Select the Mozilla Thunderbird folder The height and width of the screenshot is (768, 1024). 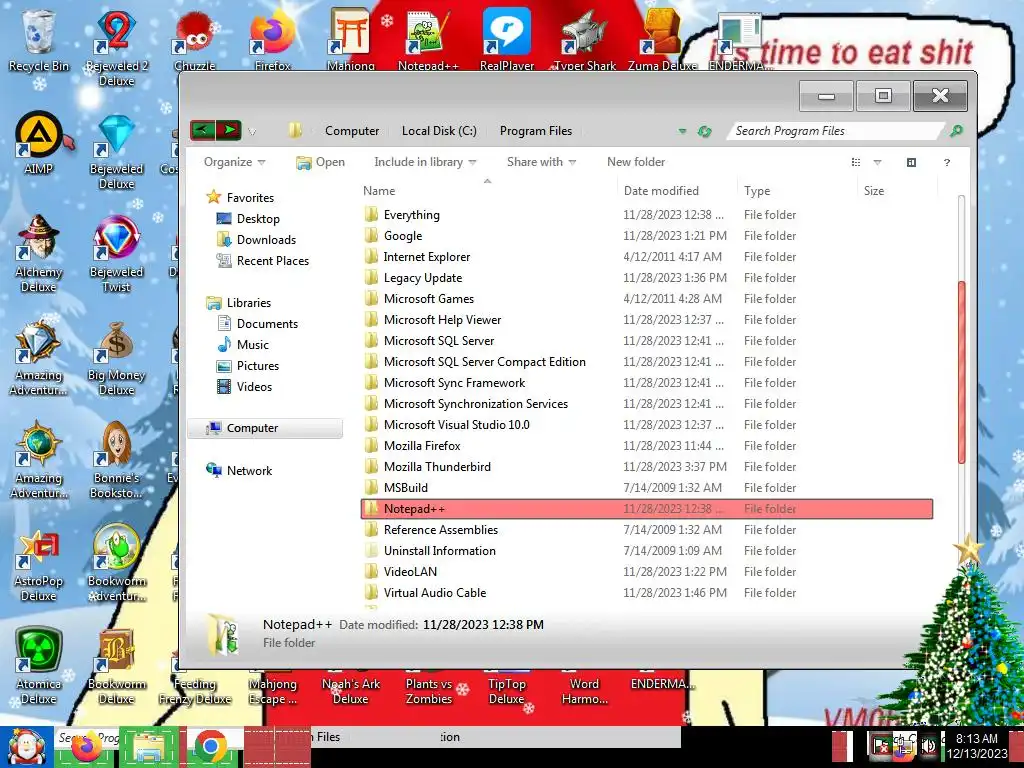pos(647,467)
